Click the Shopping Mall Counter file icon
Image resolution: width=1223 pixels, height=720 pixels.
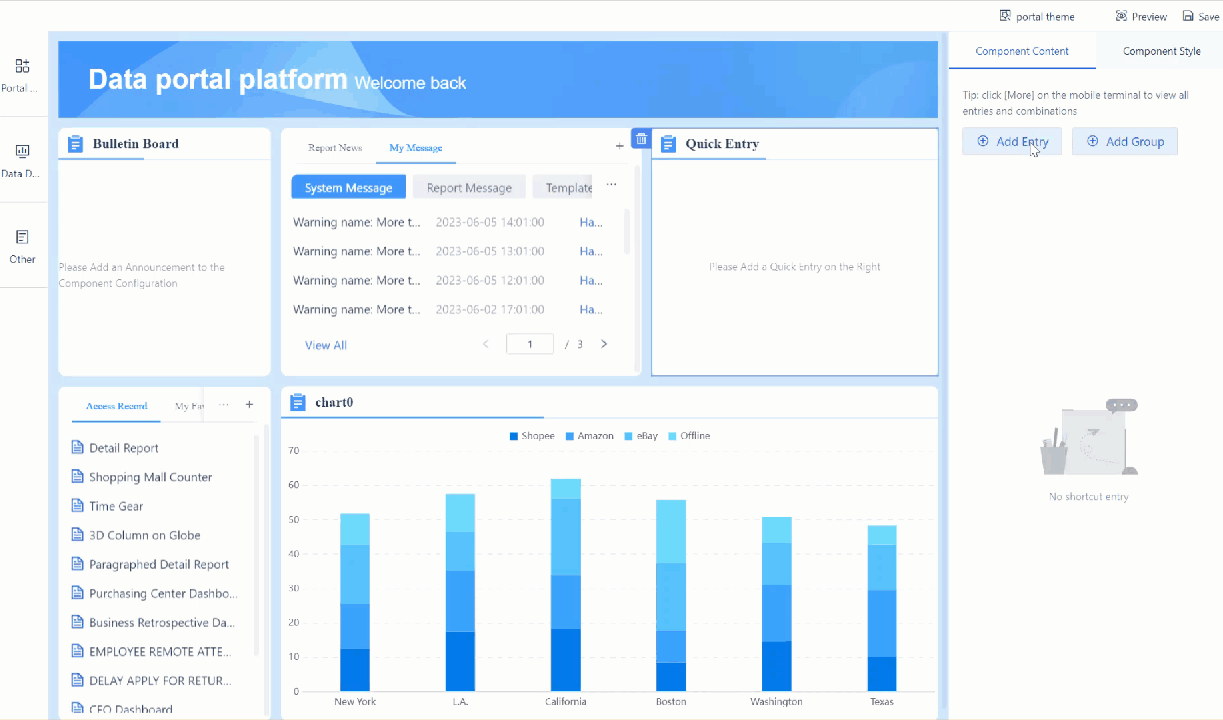pos(77,476)
